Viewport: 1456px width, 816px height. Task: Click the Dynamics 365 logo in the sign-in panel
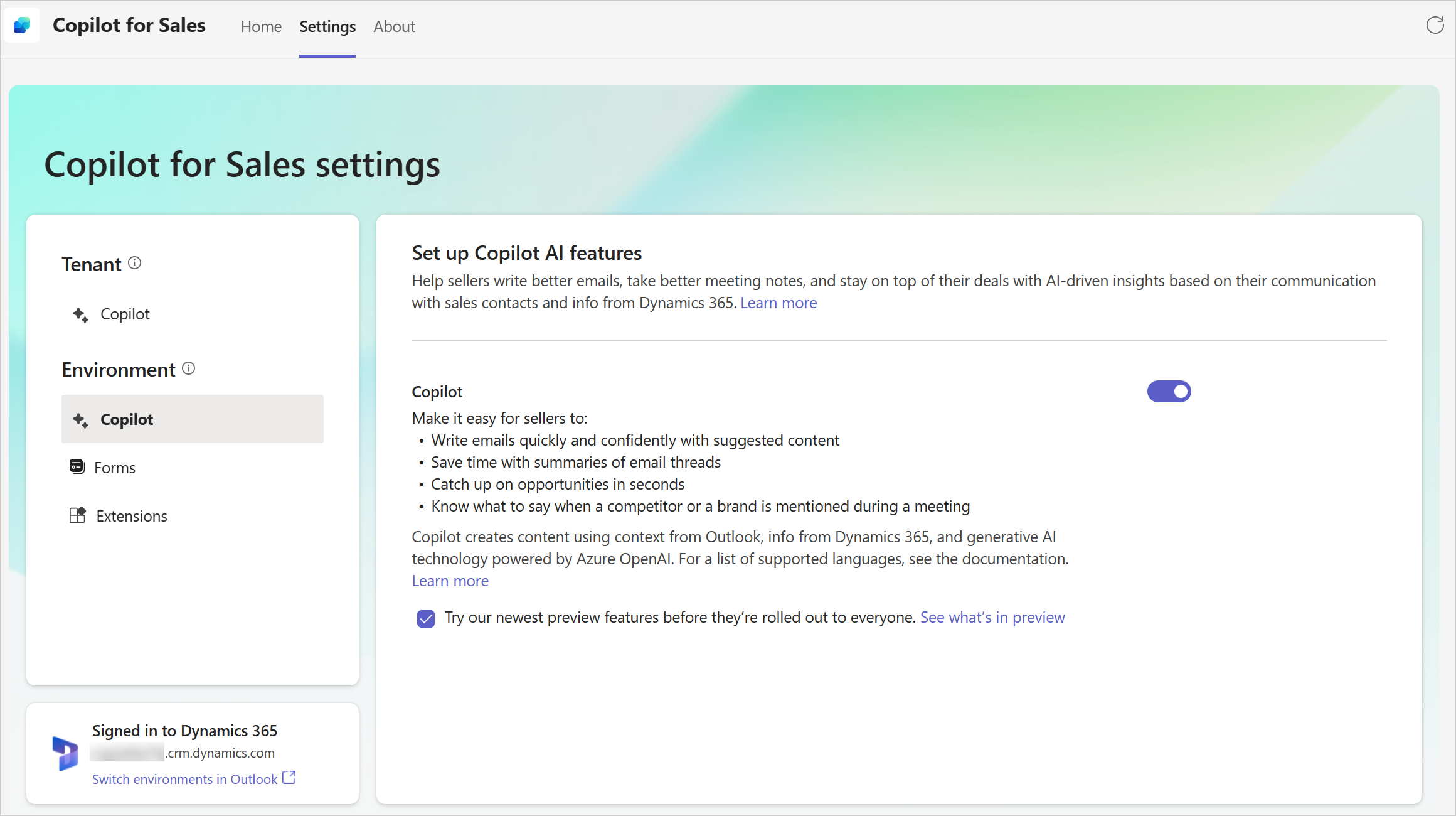(x=65, y=753)
